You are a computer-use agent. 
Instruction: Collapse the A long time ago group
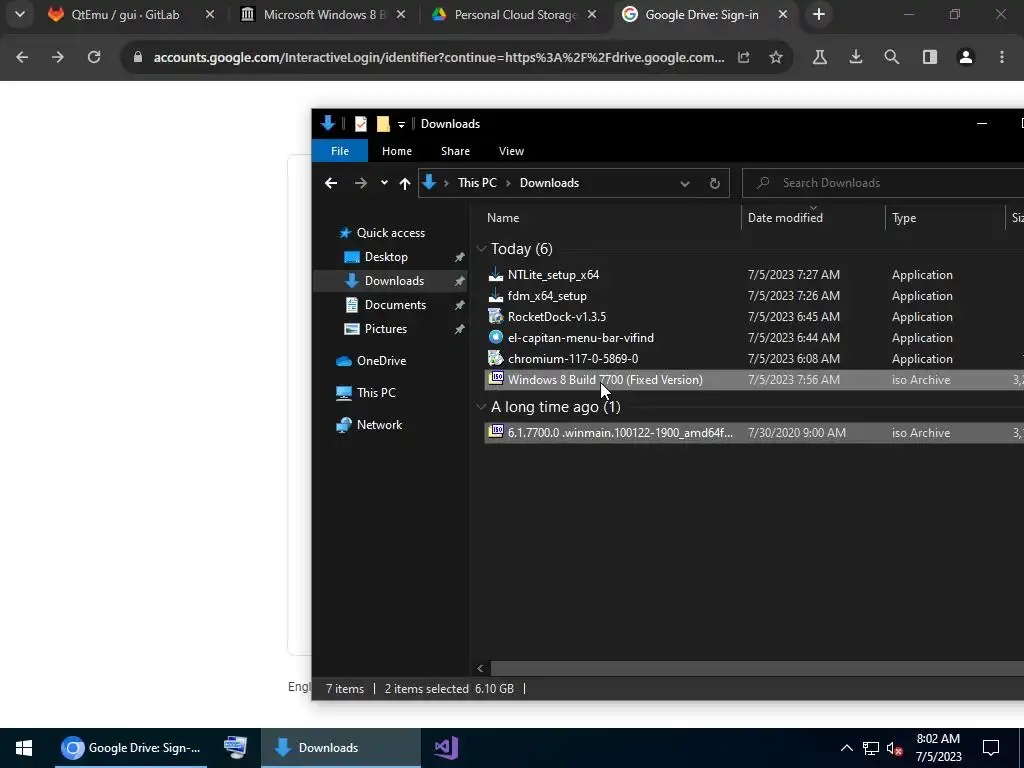pyautogui.click(x=482, y=407)
